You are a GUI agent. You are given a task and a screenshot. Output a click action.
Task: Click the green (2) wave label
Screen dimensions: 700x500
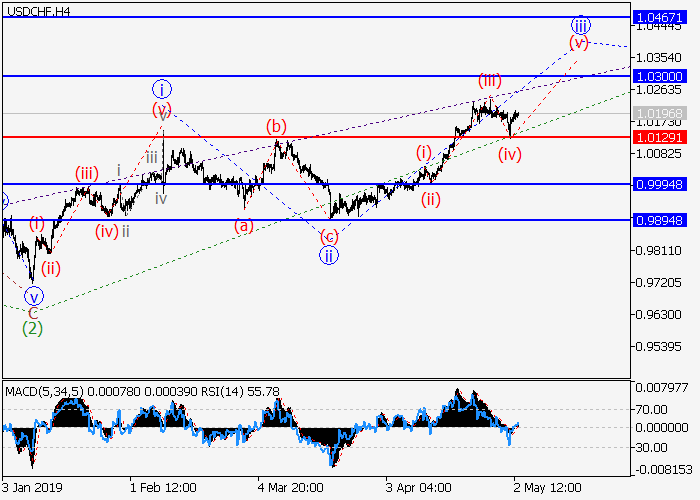33,327
